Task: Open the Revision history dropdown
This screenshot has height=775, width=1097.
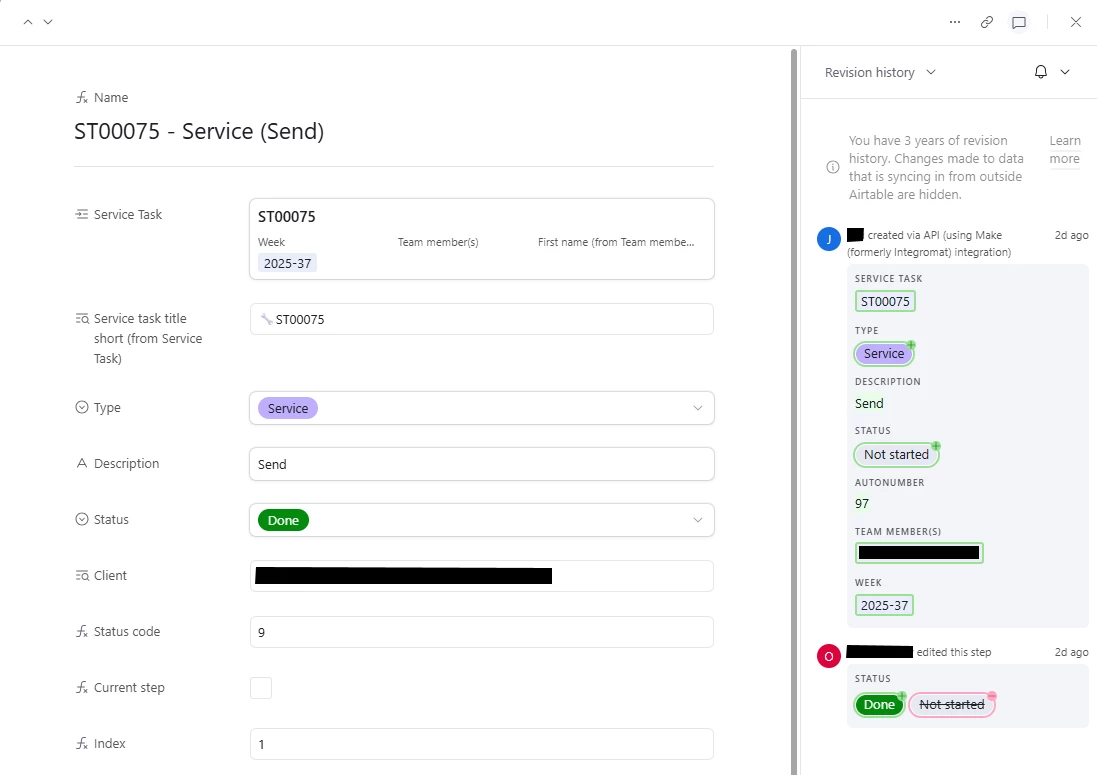Action: [880, 73]
